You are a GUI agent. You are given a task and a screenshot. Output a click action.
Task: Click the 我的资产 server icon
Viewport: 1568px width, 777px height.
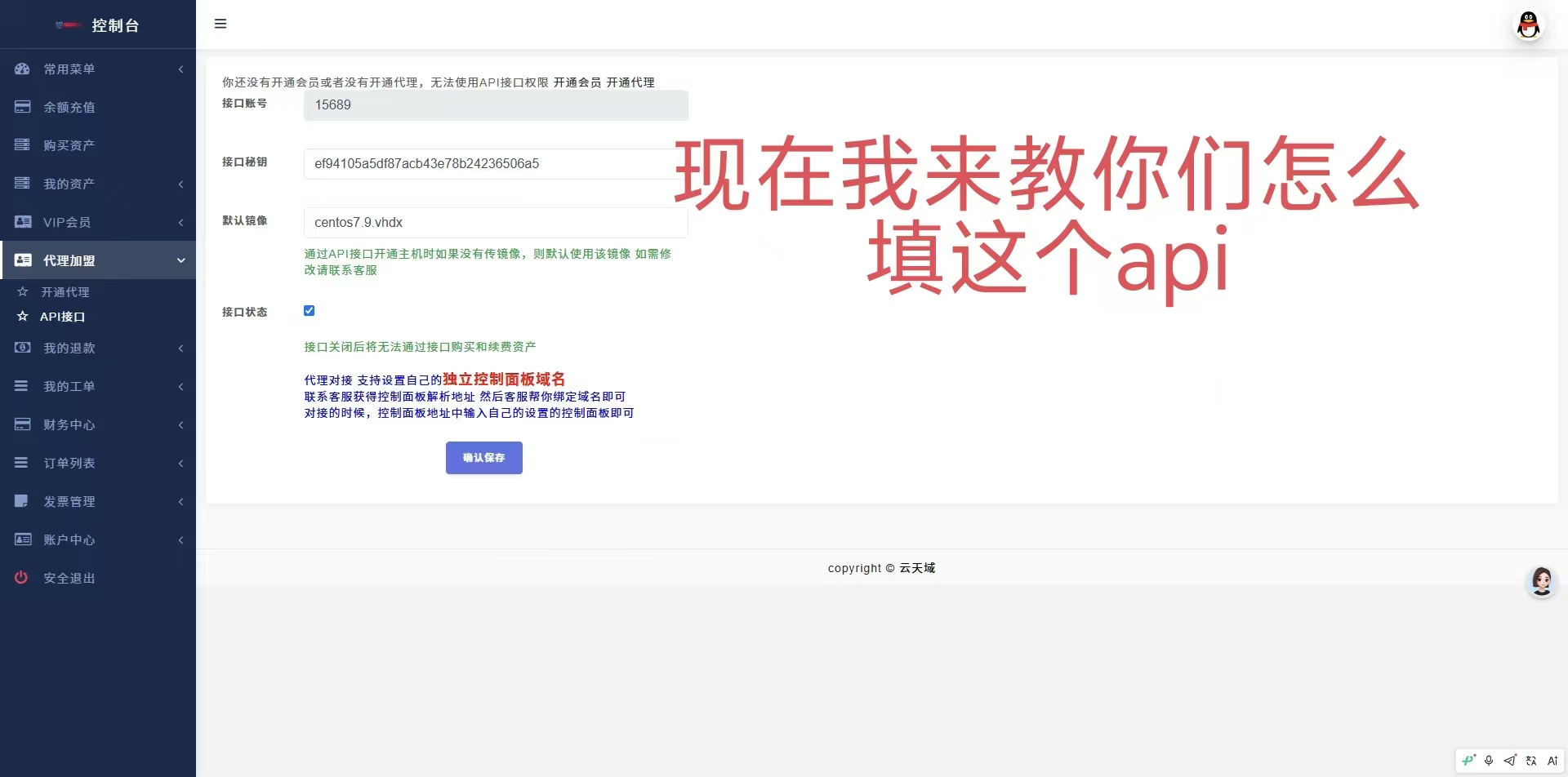22,184
